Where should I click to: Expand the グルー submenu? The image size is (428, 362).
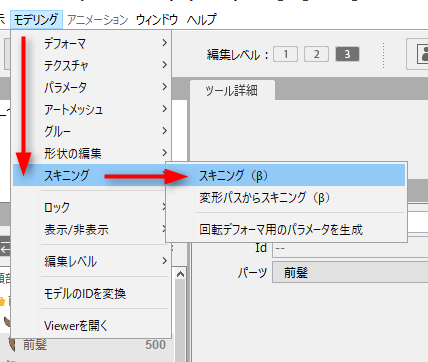coord(92,131)
